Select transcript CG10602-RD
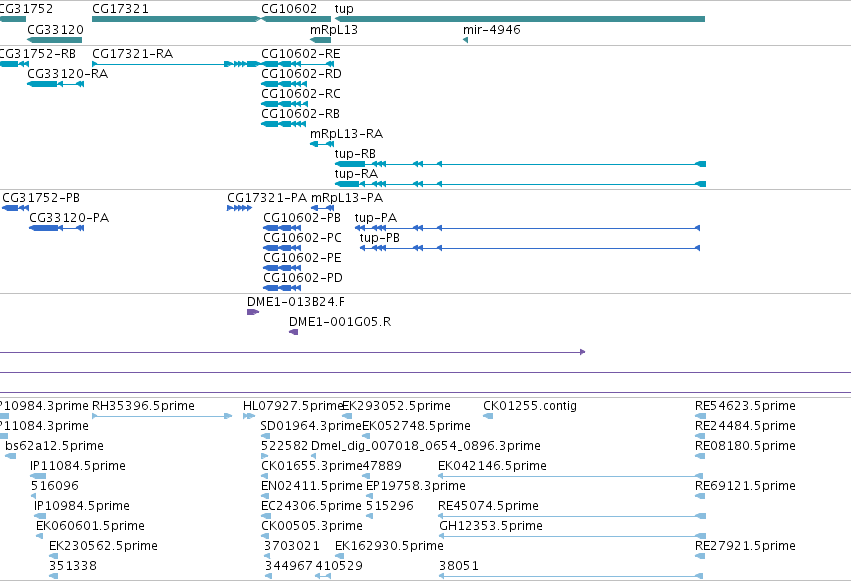The width and height of the screenshot is (851, 581). (284, 84)
